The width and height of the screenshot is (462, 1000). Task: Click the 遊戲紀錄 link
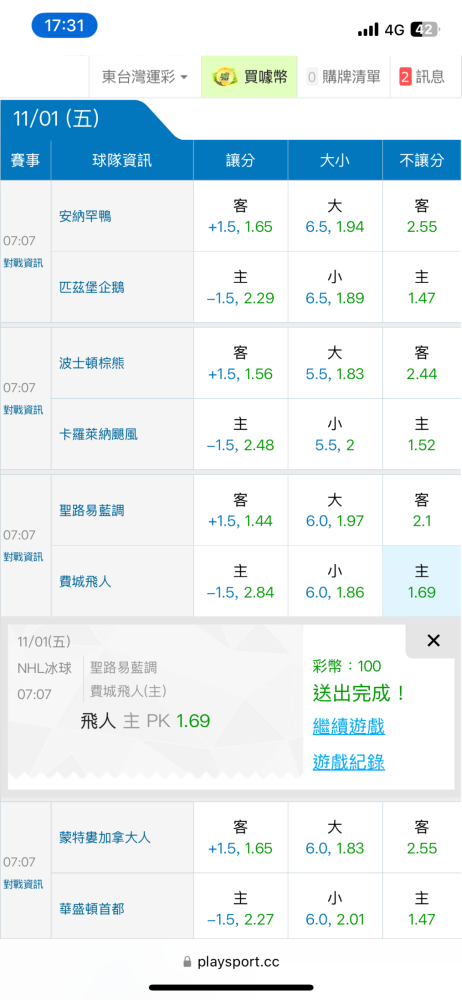point(349,761)
